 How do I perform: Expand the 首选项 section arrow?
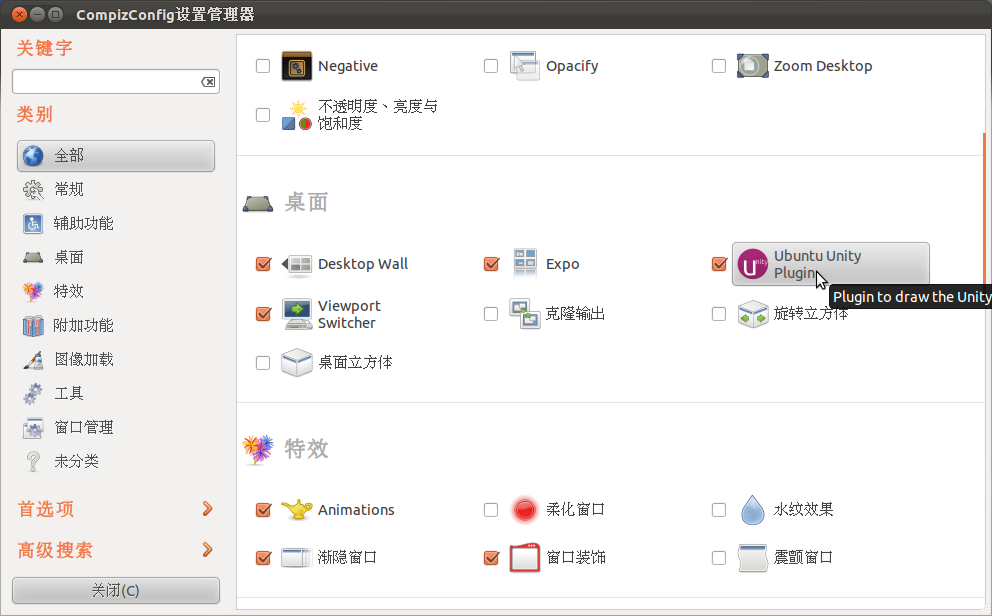point(207,509)
